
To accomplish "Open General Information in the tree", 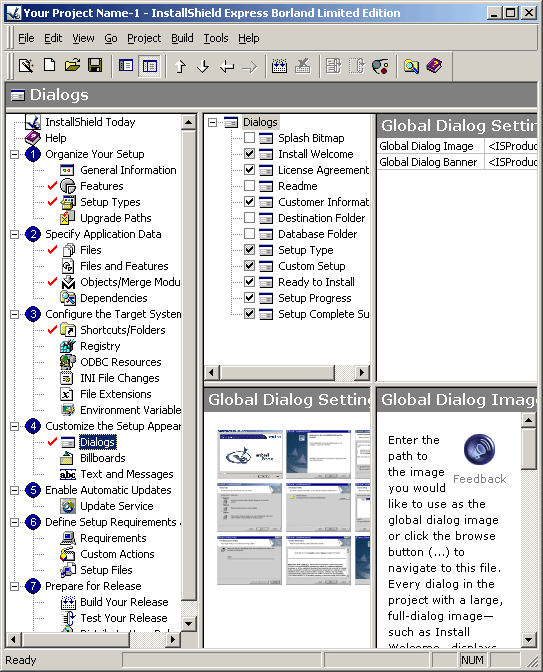I will pos(128,170).
